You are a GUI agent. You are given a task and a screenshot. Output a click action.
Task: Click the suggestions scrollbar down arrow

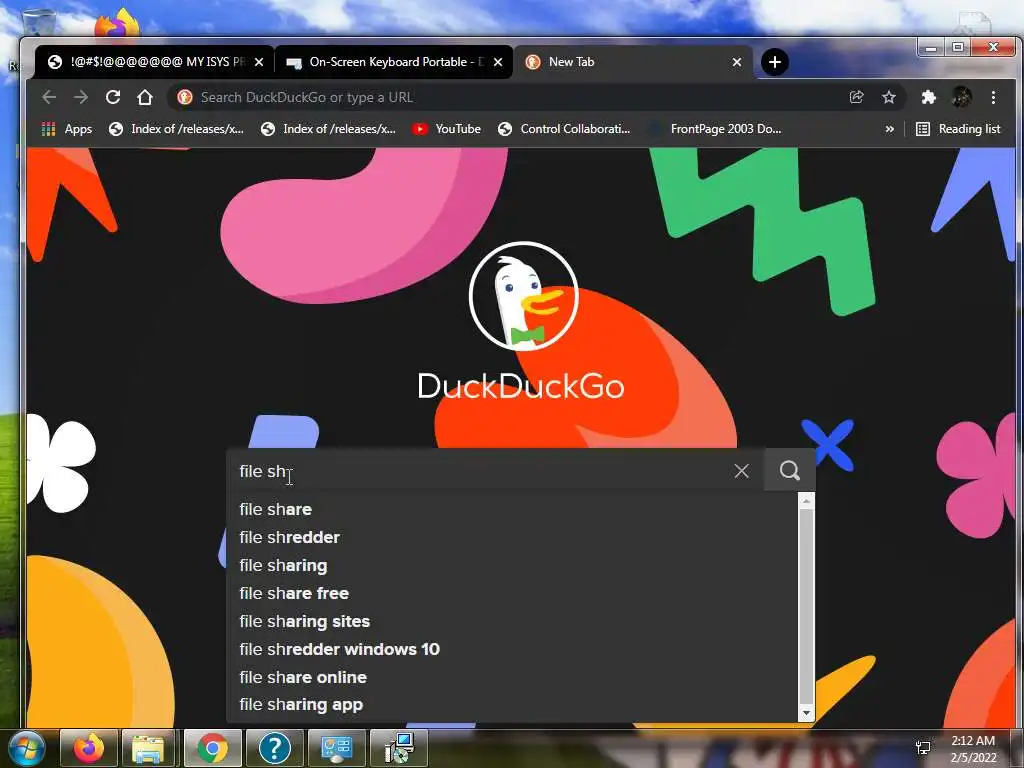pos(807,713)
